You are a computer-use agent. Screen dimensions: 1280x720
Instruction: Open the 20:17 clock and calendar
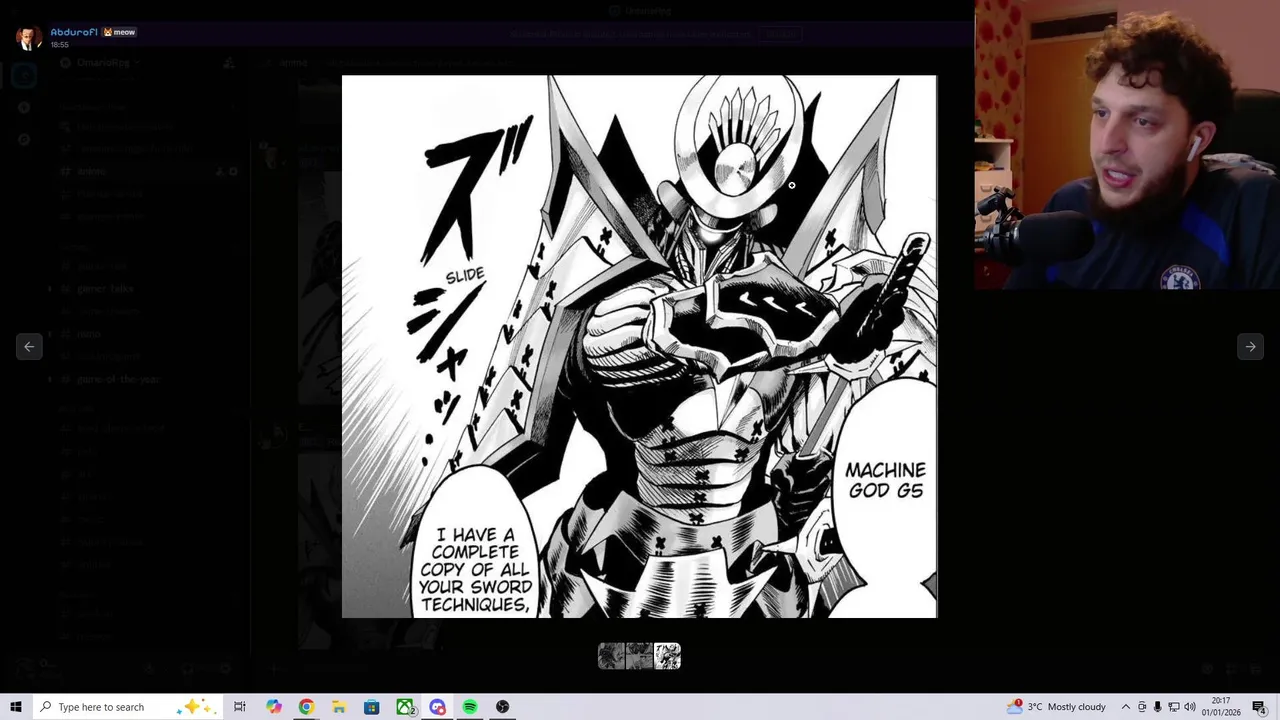[1221, 707]
